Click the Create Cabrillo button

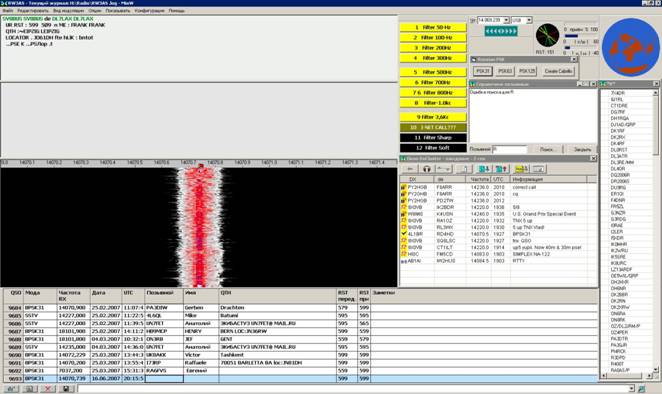coord(558,71)
